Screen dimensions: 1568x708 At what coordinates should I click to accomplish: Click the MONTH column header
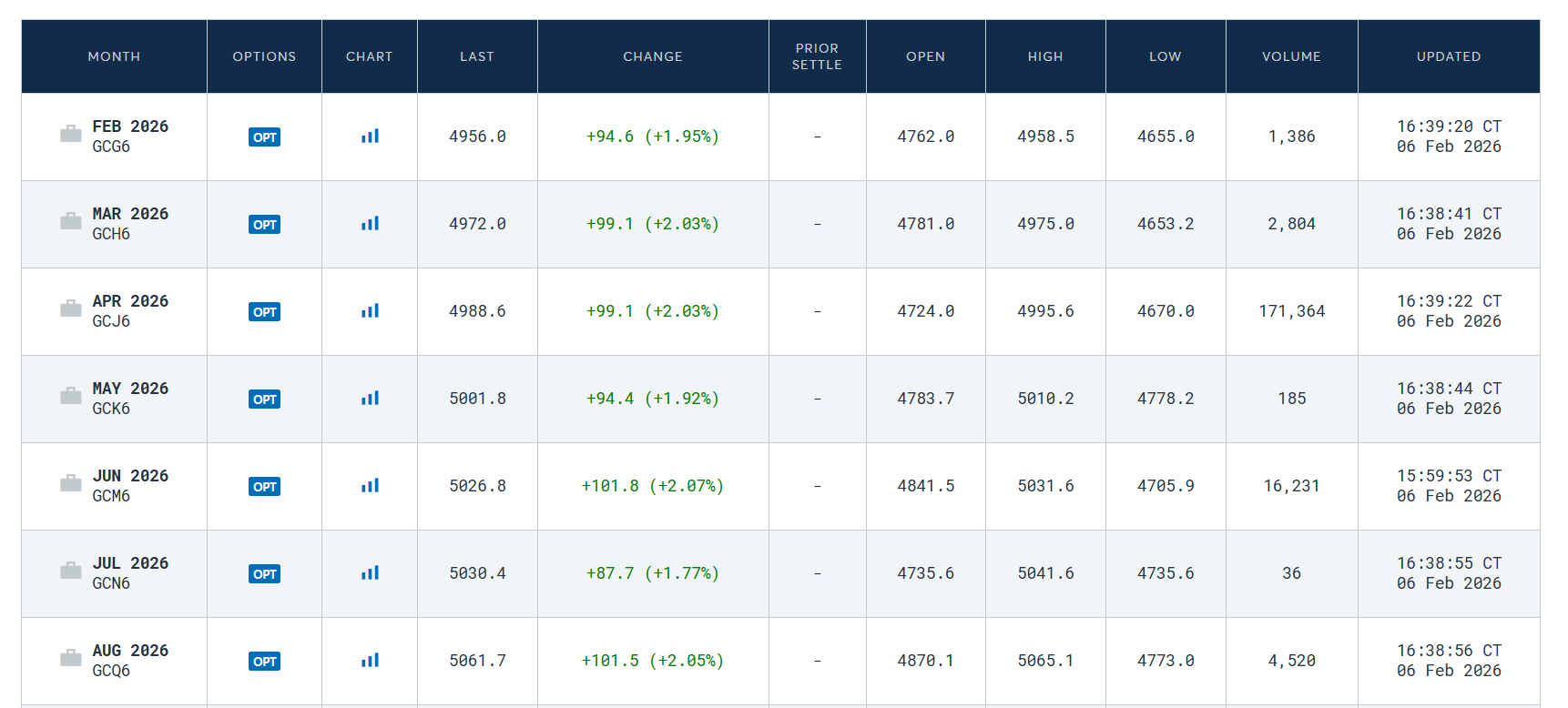tap(114, 56)
